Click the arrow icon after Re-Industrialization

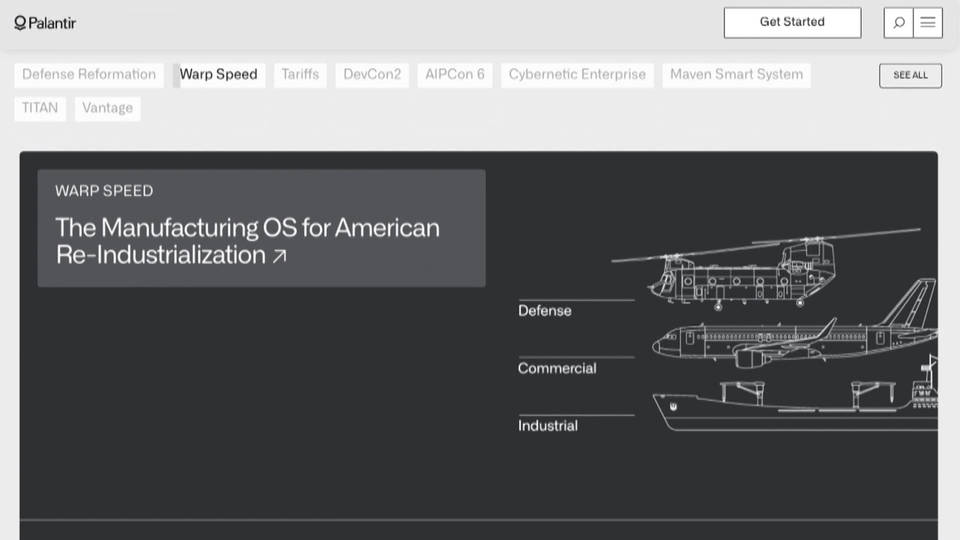(x=279, y=256)
